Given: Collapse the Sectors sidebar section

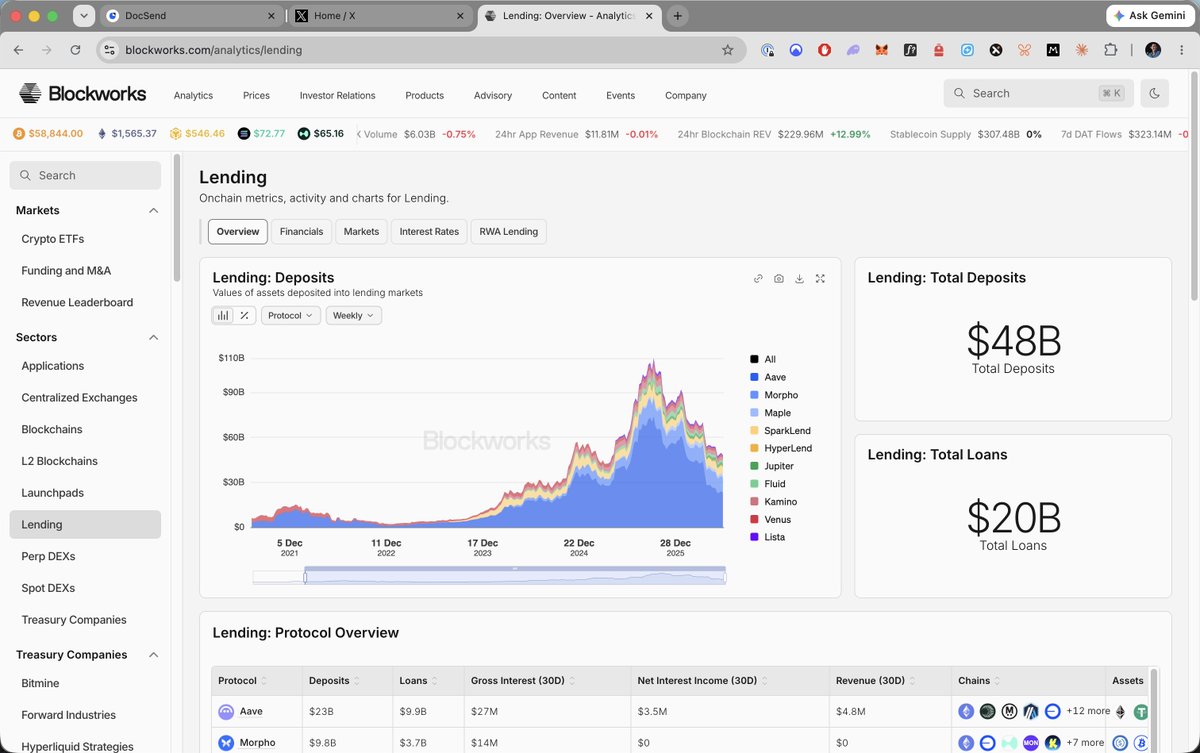Looking at the screenshot, I should (x=153, y=337).
